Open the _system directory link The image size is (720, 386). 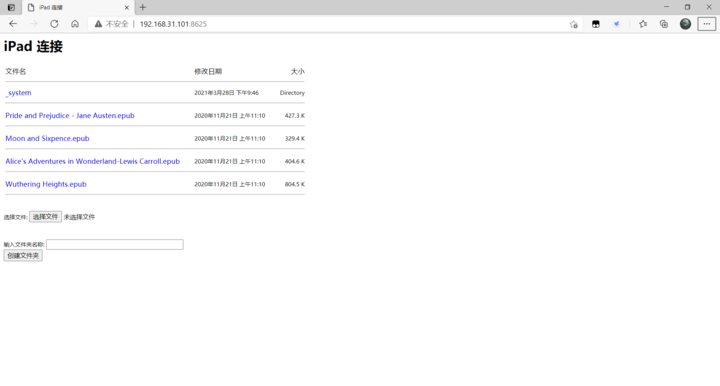(x=18, y=93)
